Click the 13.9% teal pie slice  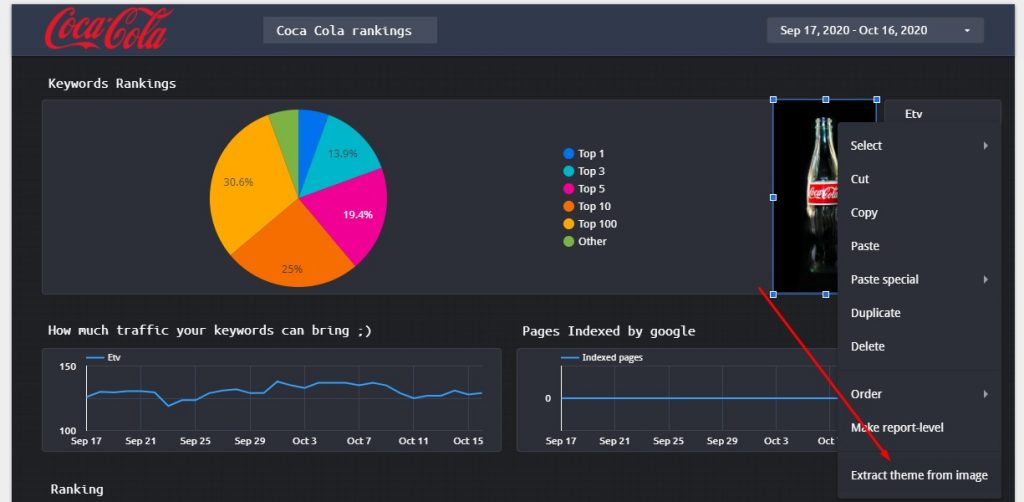click(343, 155)
